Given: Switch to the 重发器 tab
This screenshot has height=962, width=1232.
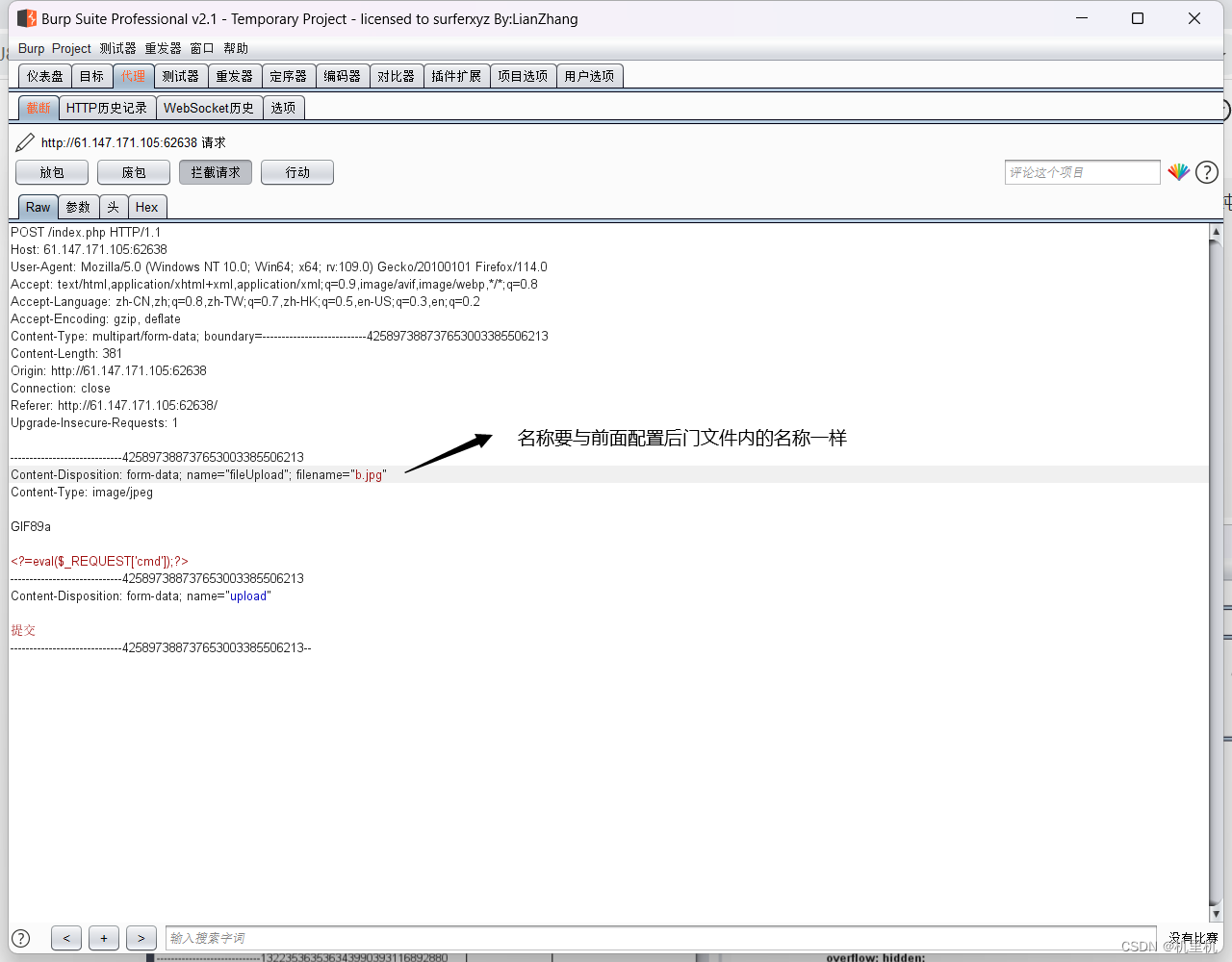Looking at the screenshot, I should pyautogui.click(x=235, y=76).
